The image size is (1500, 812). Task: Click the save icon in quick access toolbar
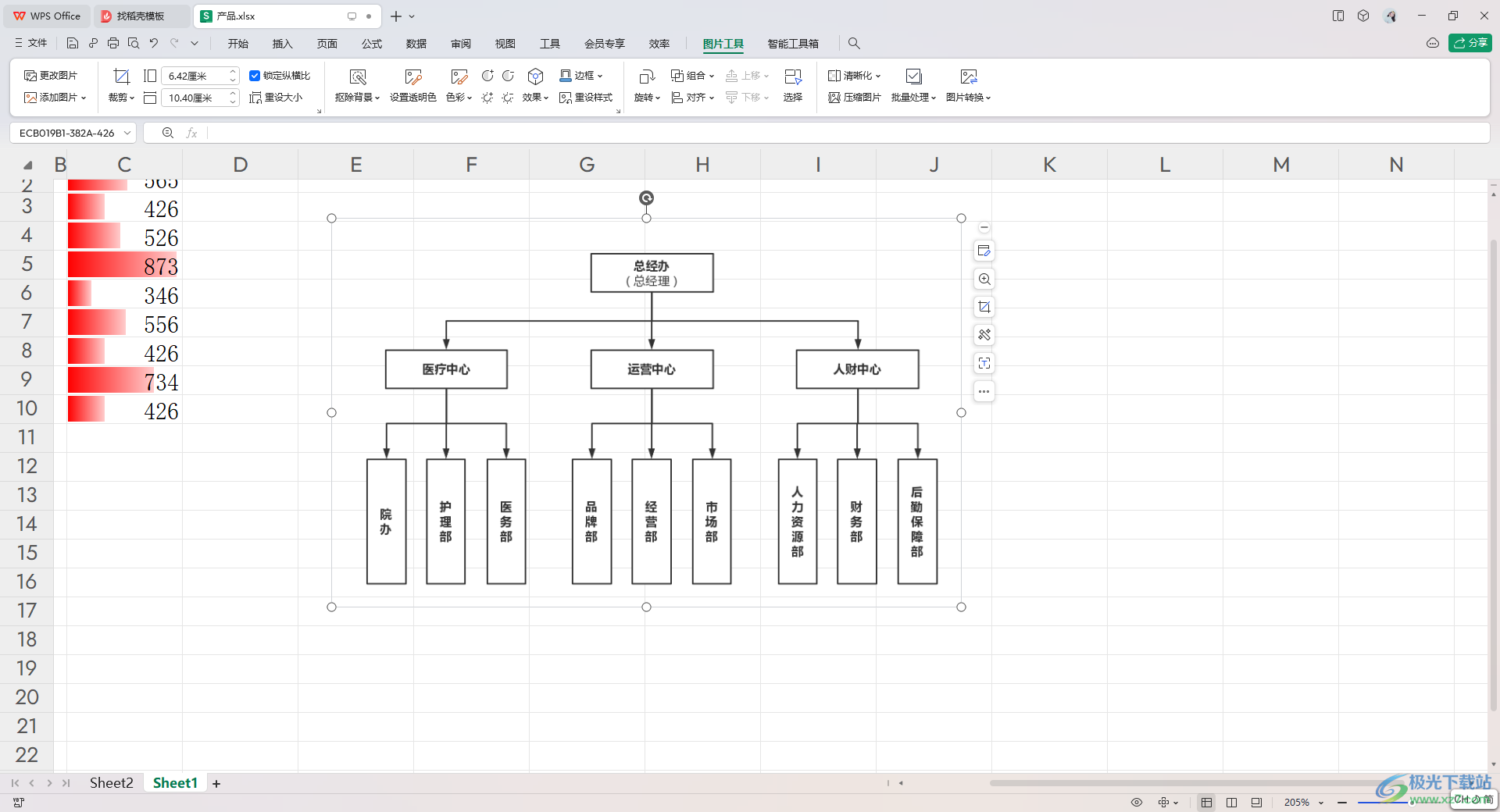(73, 43)
